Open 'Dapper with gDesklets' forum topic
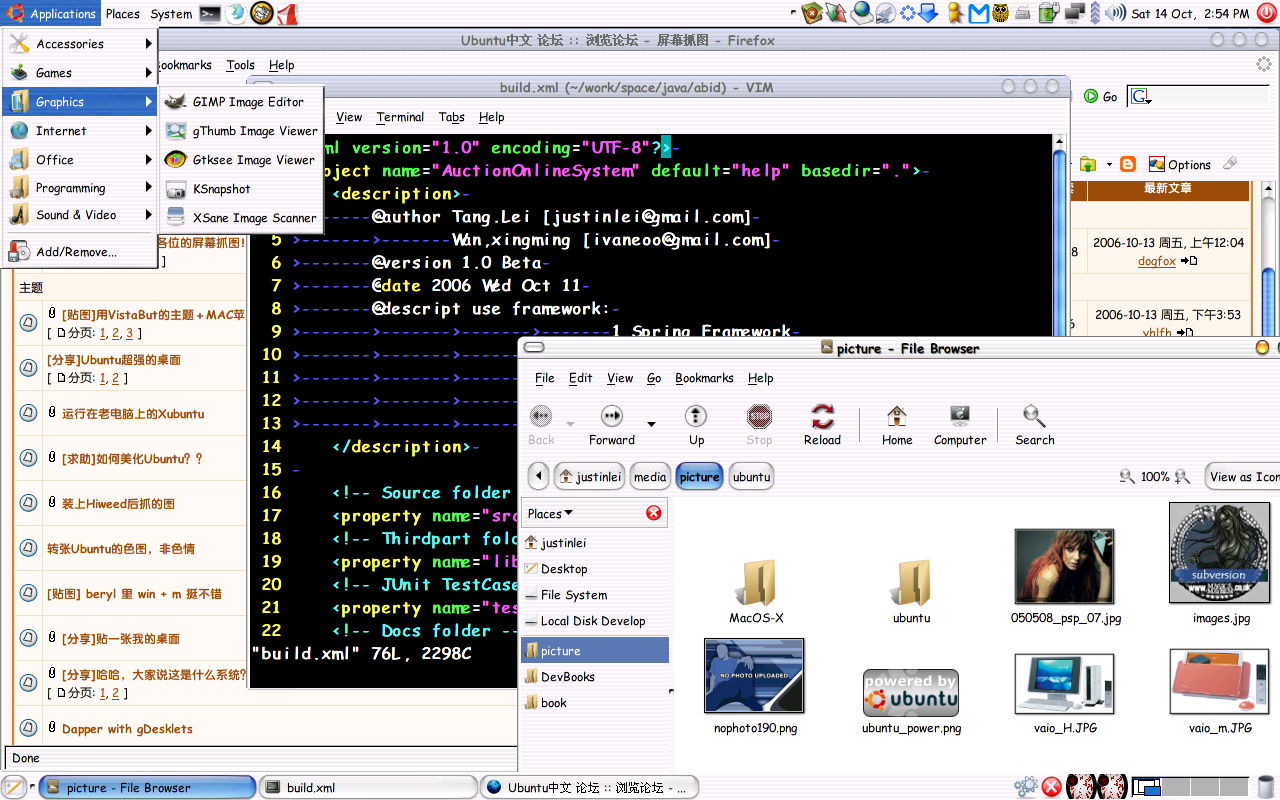 point(127,729)
